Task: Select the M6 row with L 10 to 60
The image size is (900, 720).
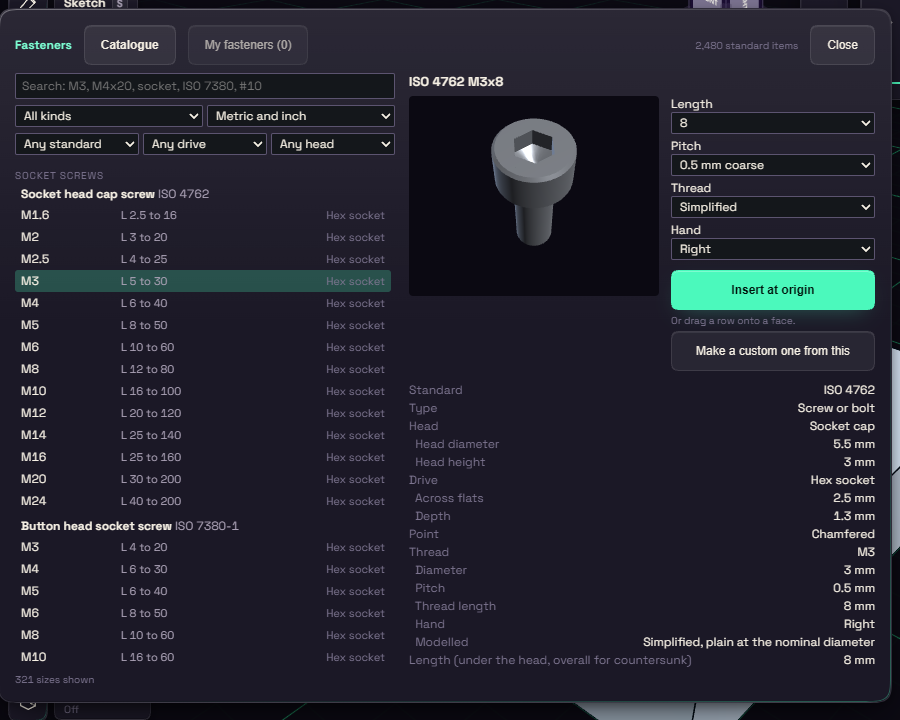Action: click(203, 347)
